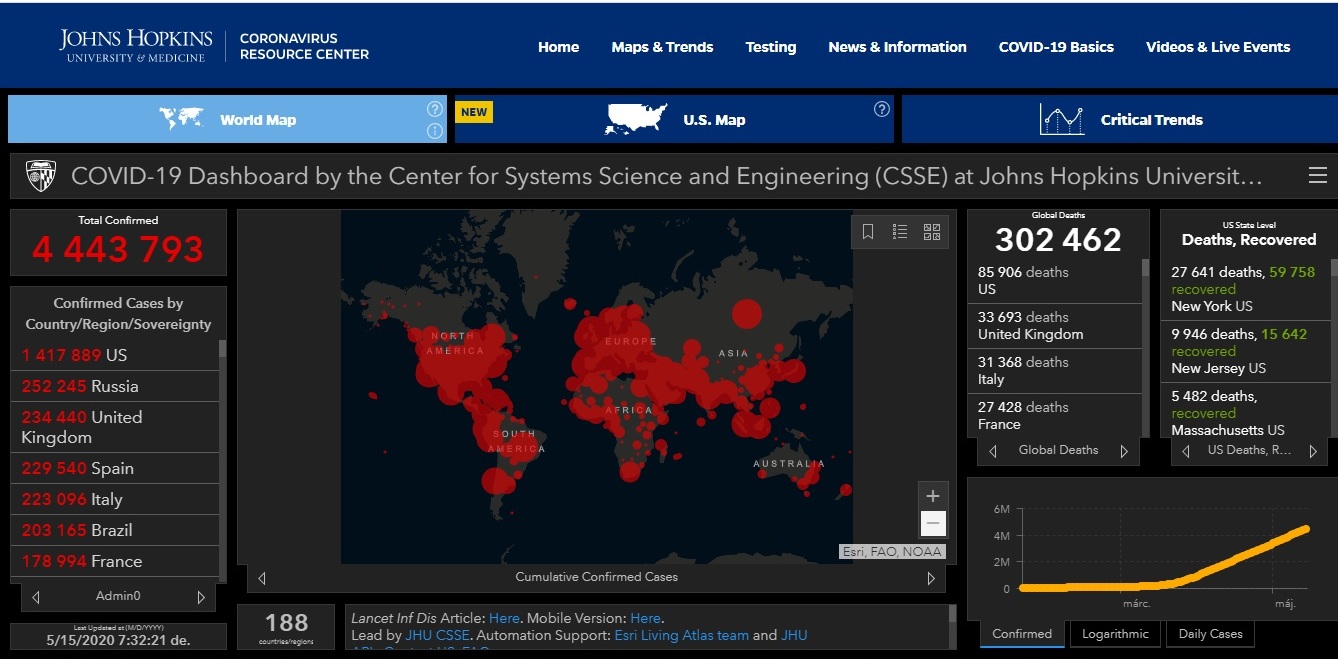Image resolution: width=1338 pixels, height=659 pixels.
Task: Navigate to News & Information
Action: pos(897,47)
